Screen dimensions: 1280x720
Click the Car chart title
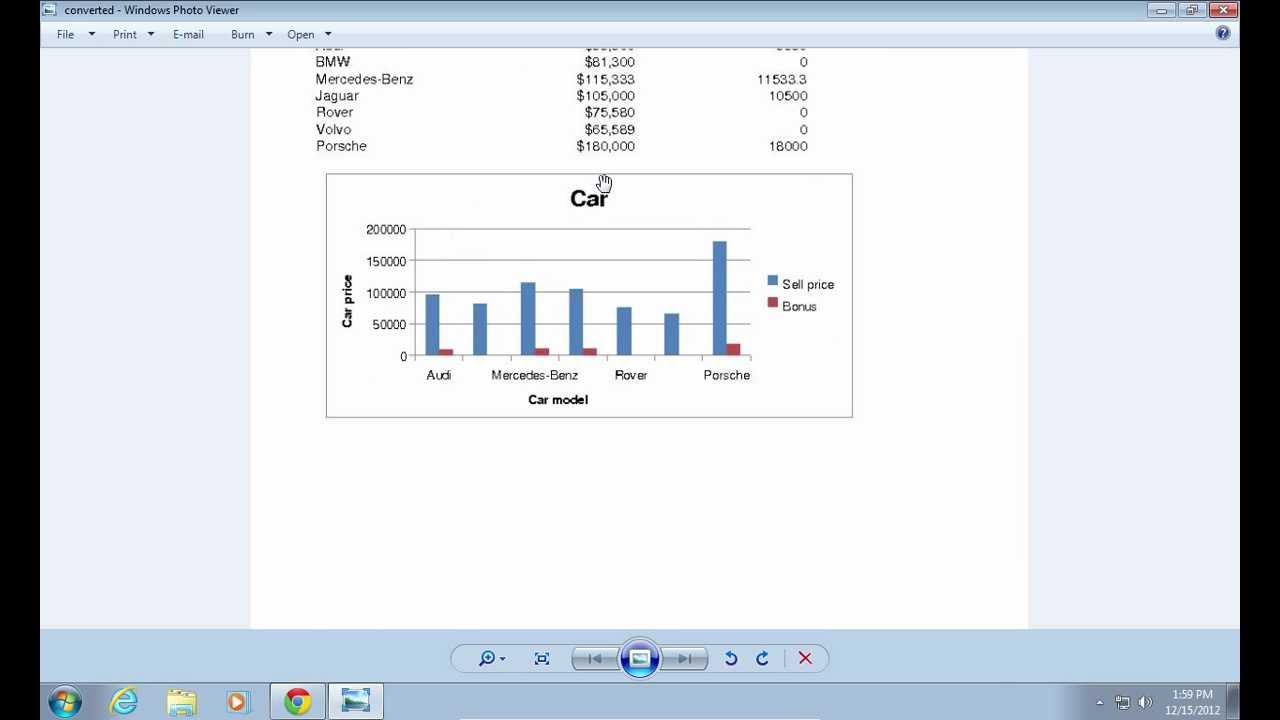click(589, 198)
